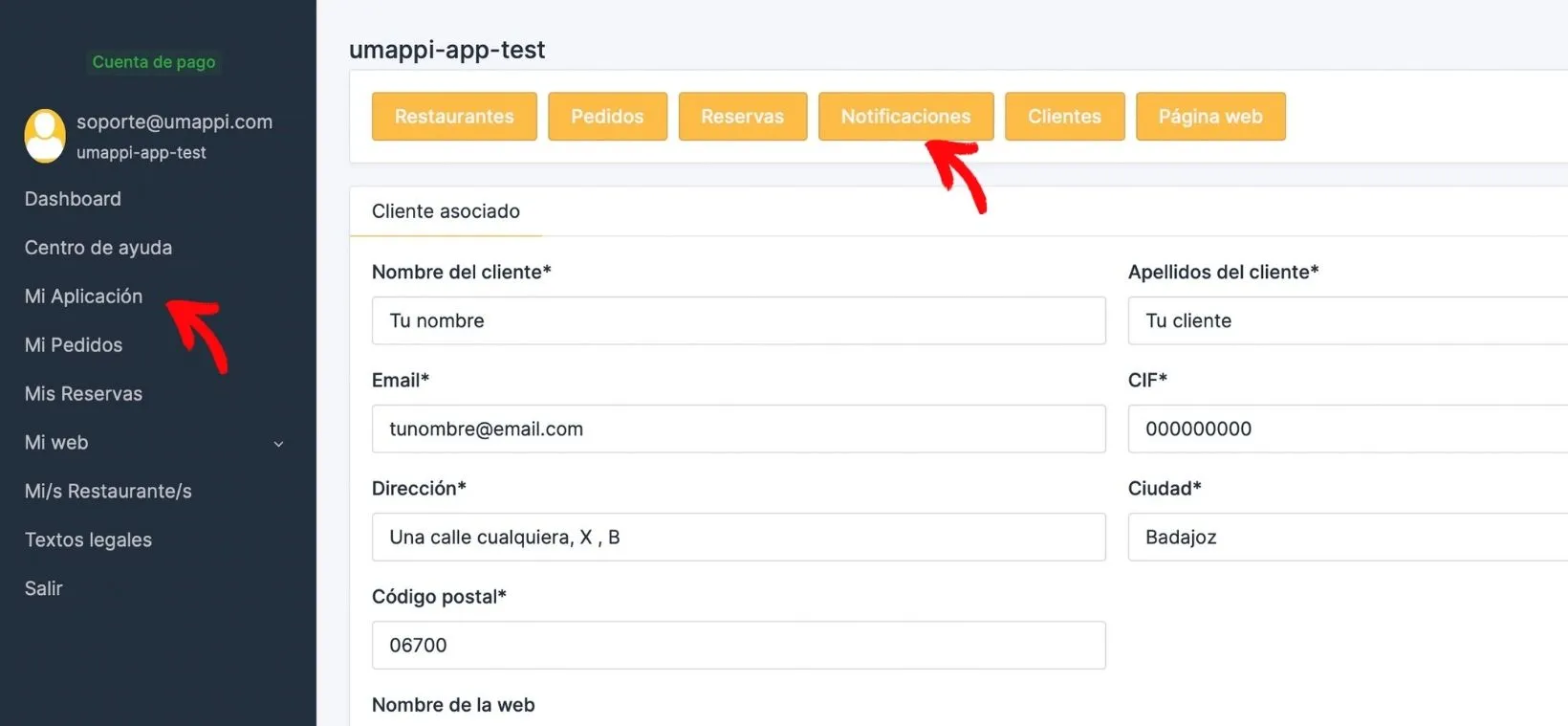Open Mis Reservas section
Image resolution: width=1568 pixels, height=726 pixels.
[83, 394]
